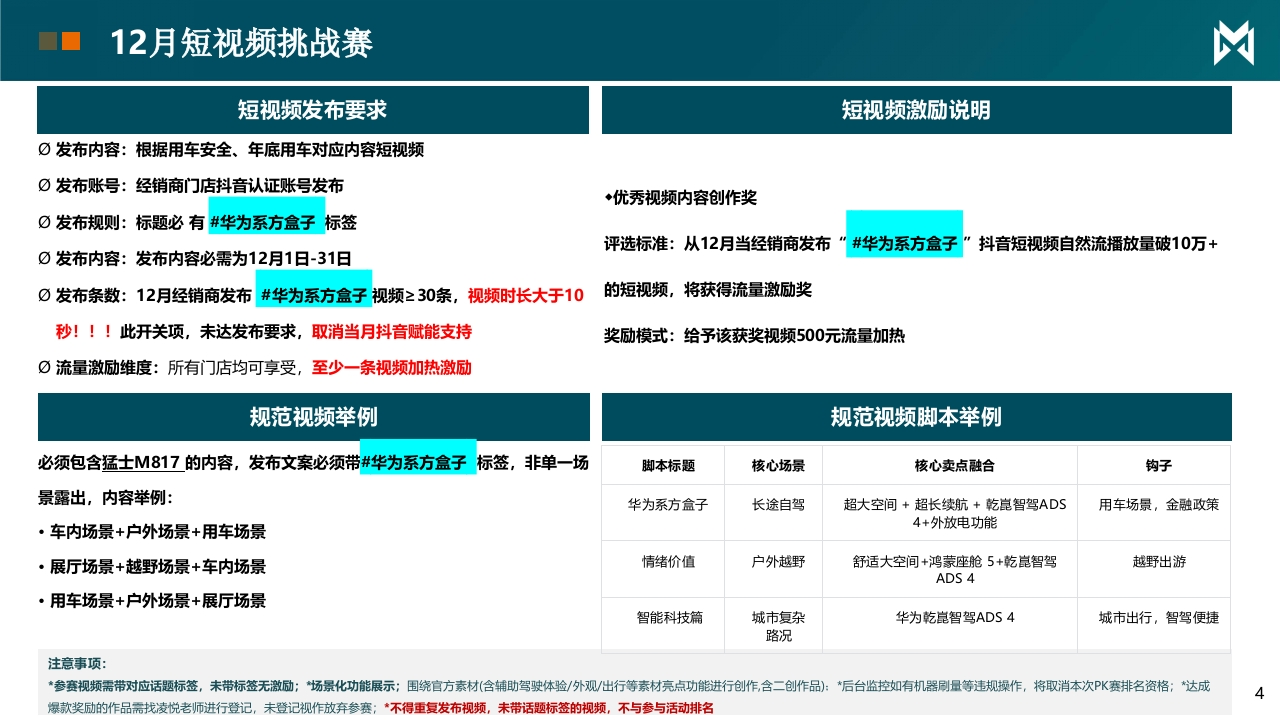Image resolution: width=1280 pixels, height=720 pixels.
Task: Click the 核心卖点融合 table column header
Action: coord(954,466)
